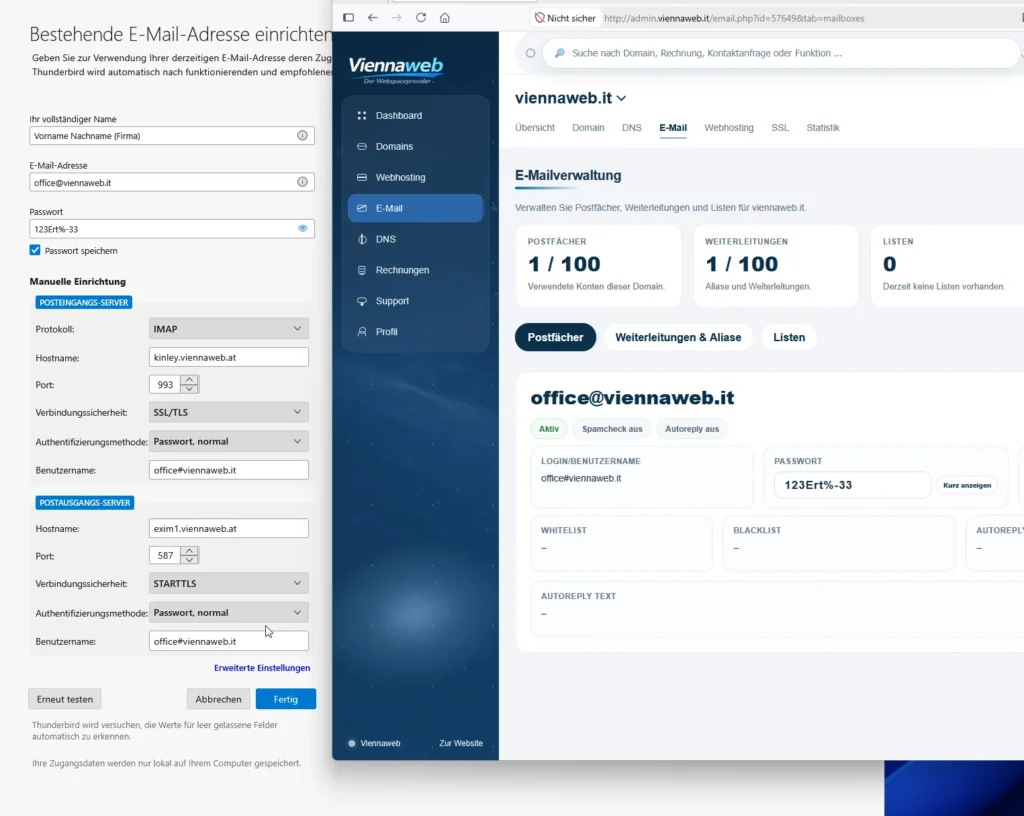Click the browser sidebar panel icon
Image resolution: width=1024 pixels, height=816 pixels.
click(349, 18)
